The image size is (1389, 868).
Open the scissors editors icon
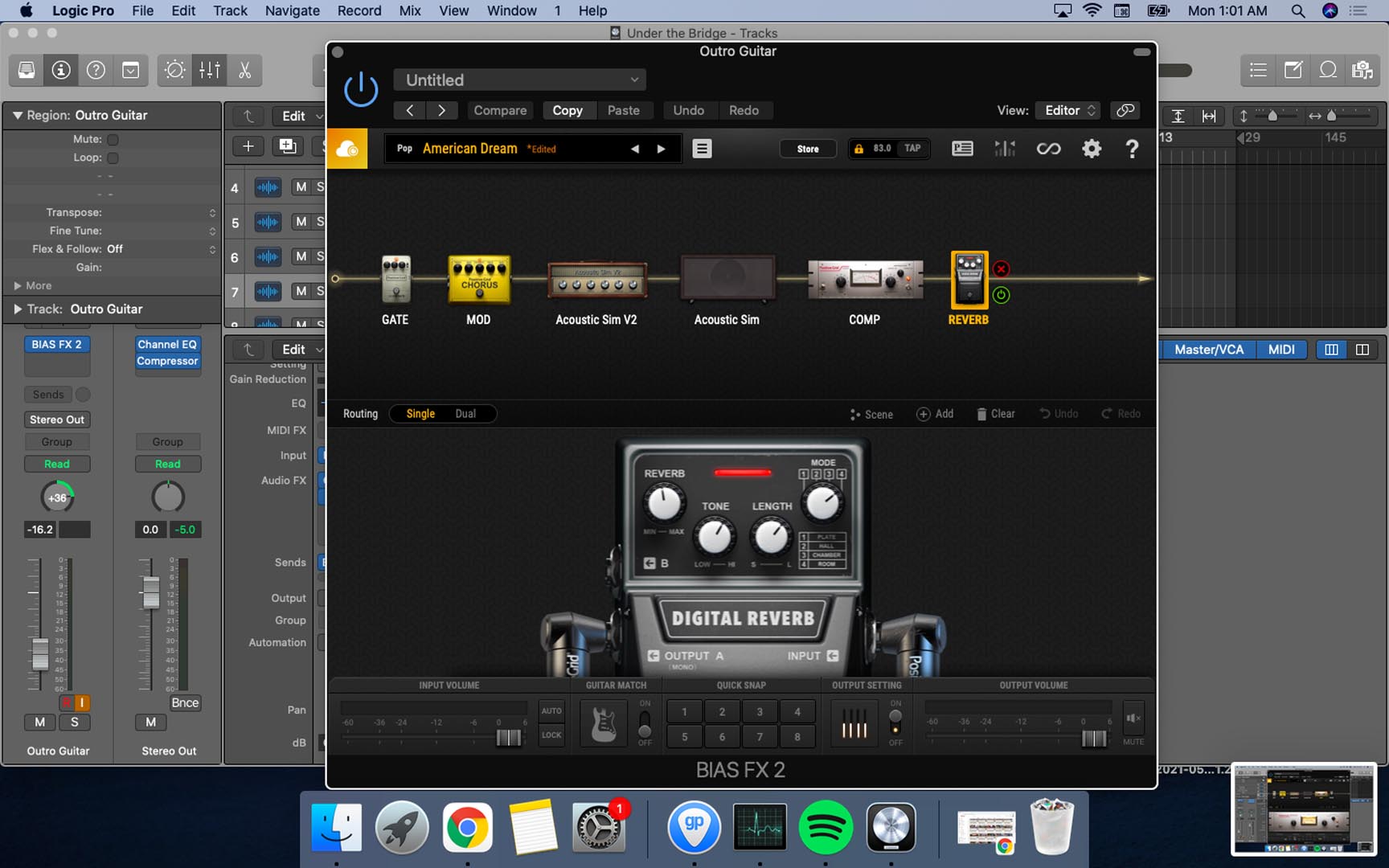tap(244, 70)
